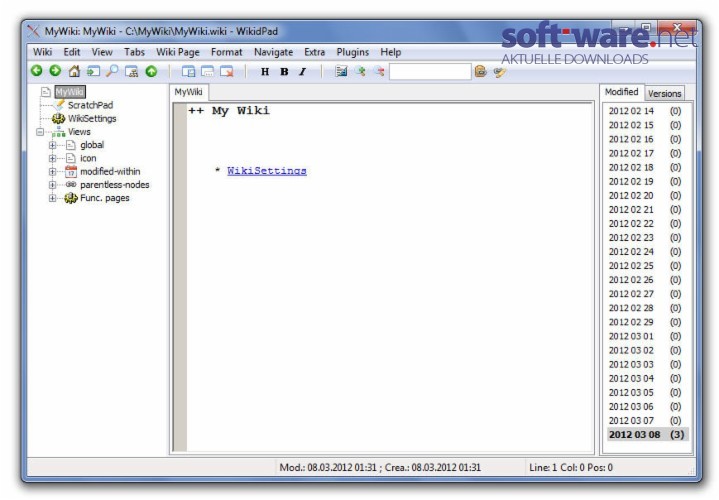This screenshot has width=719, height=500.
Task: Click the Line 1 Col 0 status field
Action: tap(571, 467)
